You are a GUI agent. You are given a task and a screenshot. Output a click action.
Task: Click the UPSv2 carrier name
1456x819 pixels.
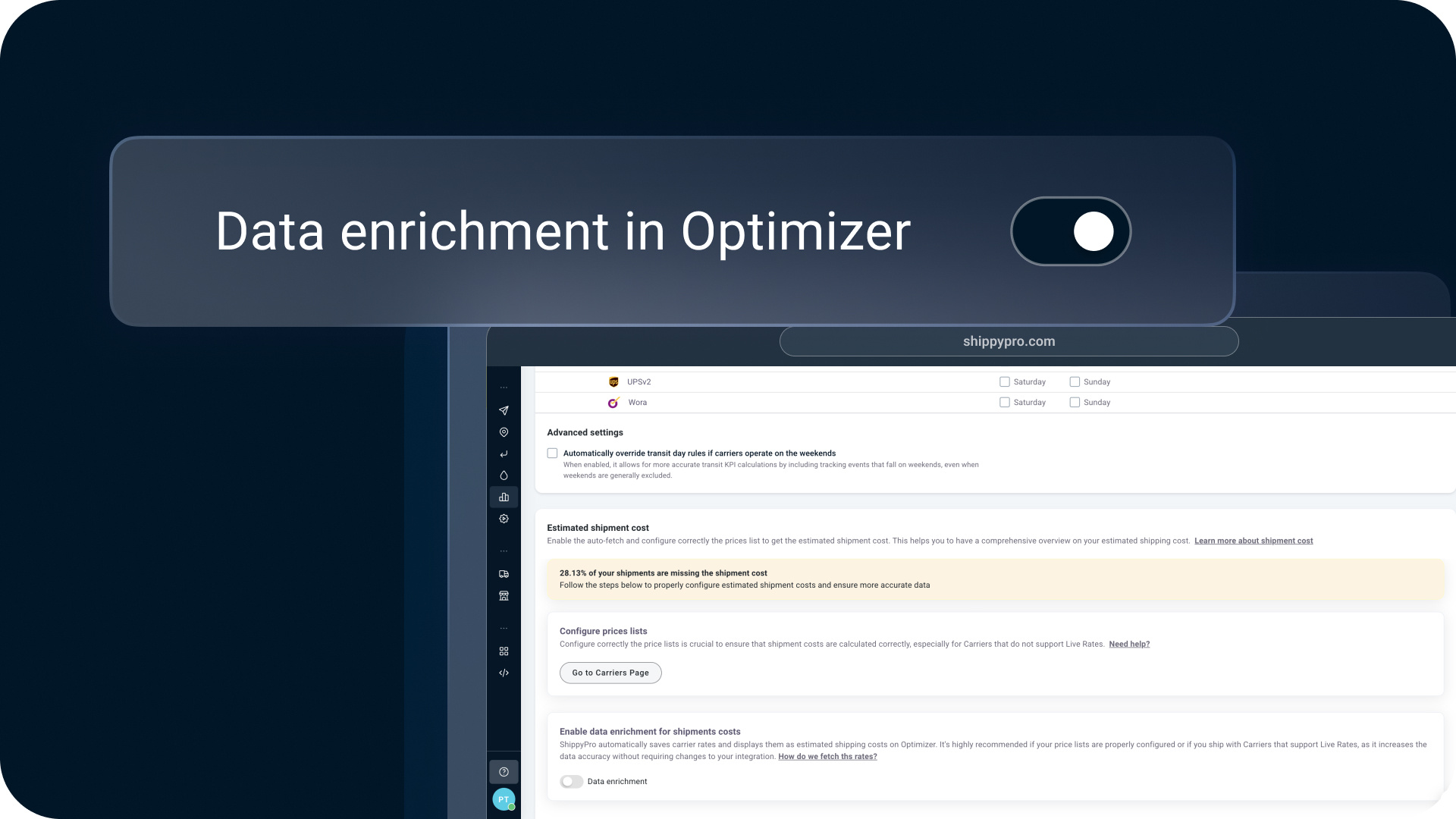pos(639,382)
